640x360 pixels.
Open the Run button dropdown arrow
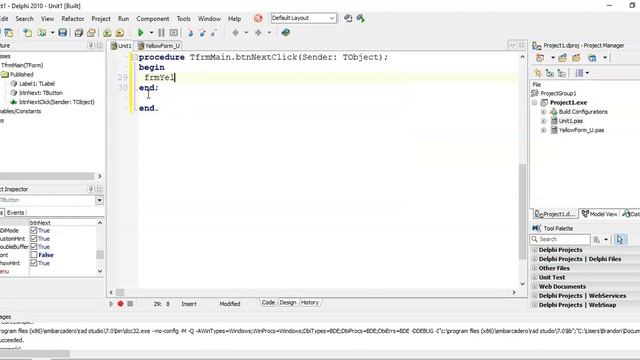[x=151, y=33]
